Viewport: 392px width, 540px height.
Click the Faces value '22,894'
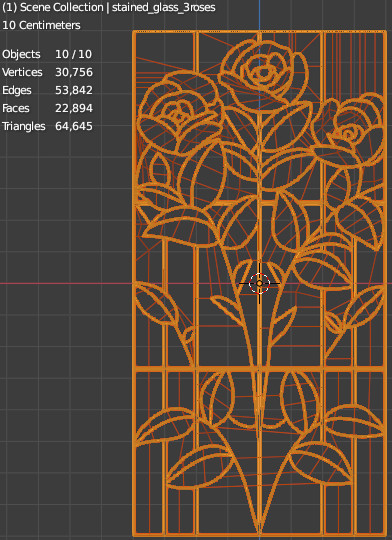click(x=74, y=108)
